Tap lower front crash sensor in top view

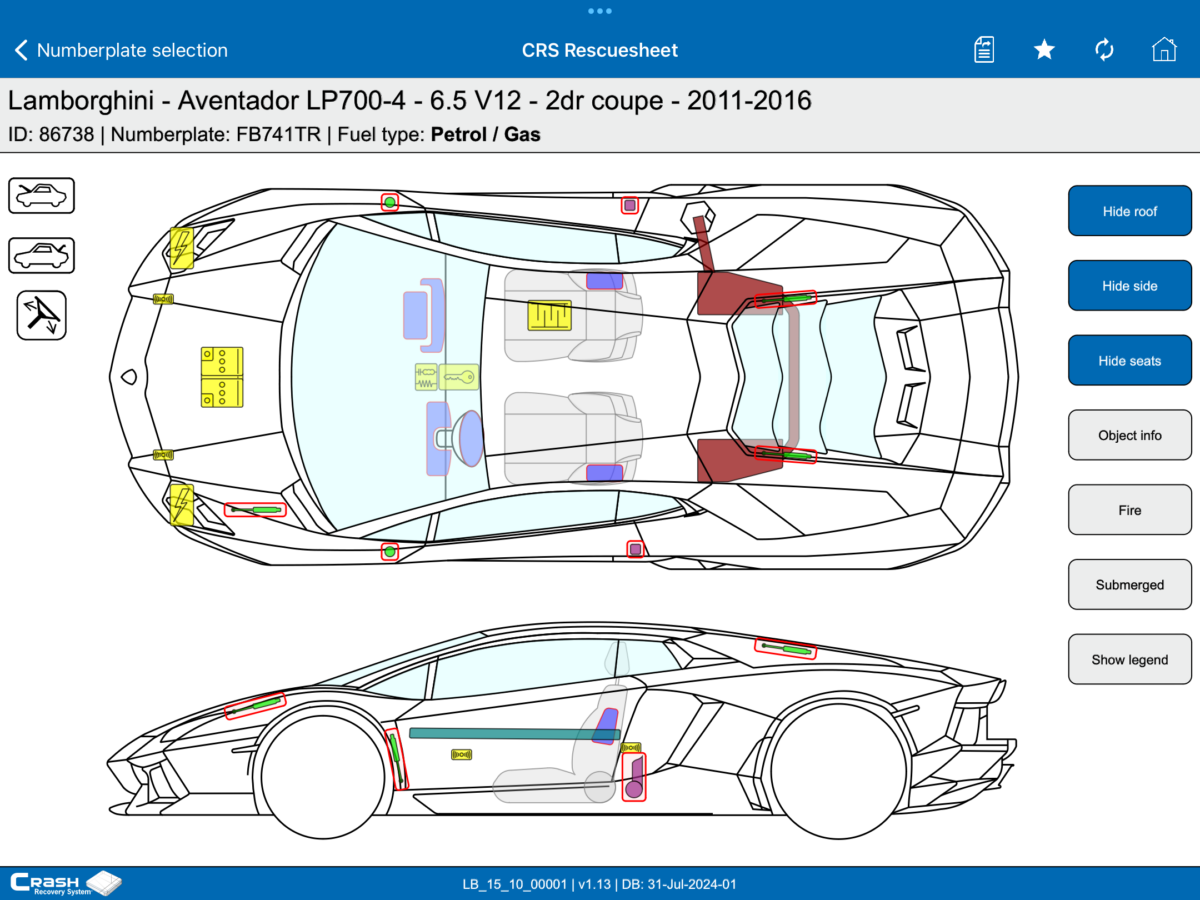point(163,454)
